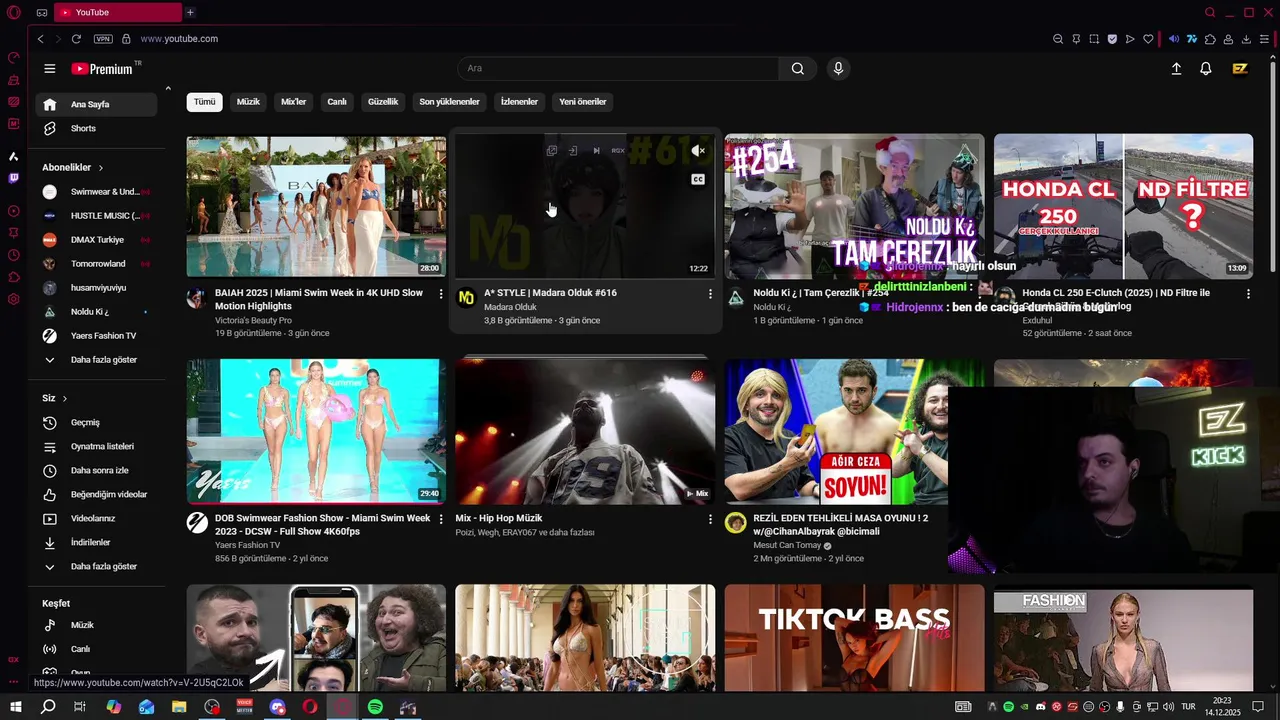Open options menu for Honda CL 250 video
This screenshot has width=1280, height=720.
(1248, 294)
